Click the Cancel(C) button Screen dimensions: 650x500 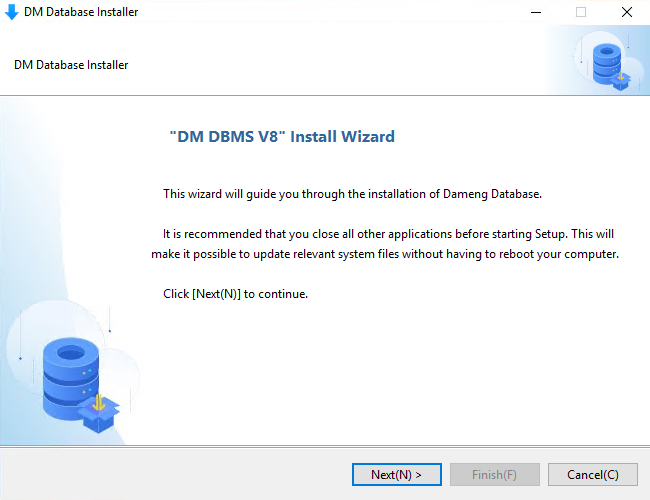(593, 474)
